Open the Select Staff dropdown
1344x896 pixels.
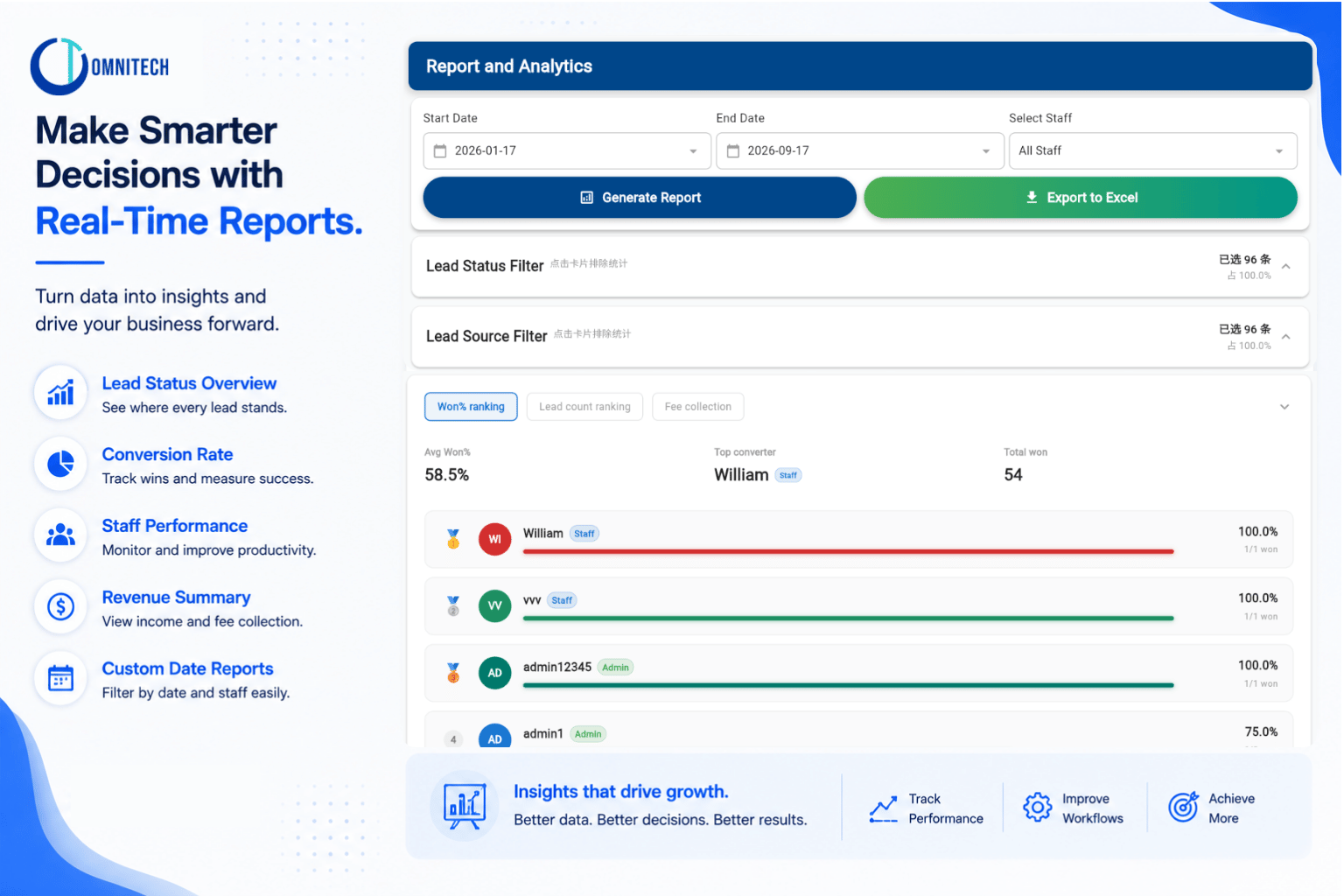(x=1152, y=150)
